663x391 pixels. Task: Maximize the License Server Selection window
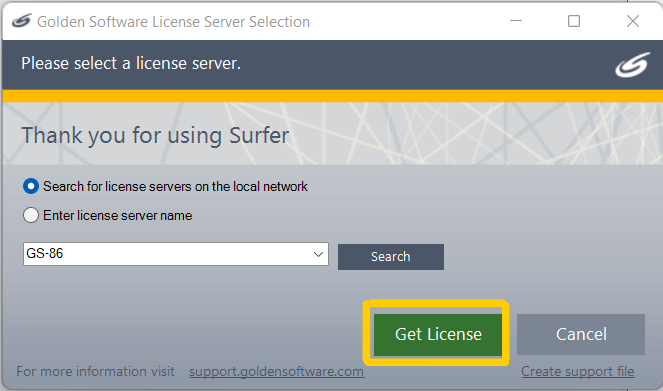click(x=574, y=21)
